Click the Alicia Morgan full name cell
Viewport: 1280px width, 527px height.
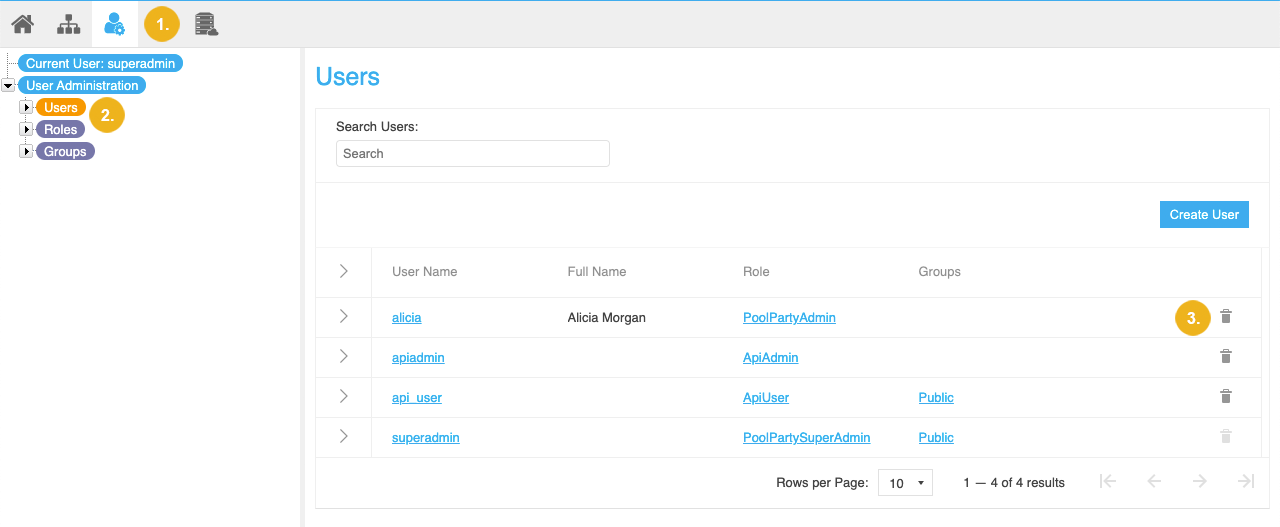606,318
